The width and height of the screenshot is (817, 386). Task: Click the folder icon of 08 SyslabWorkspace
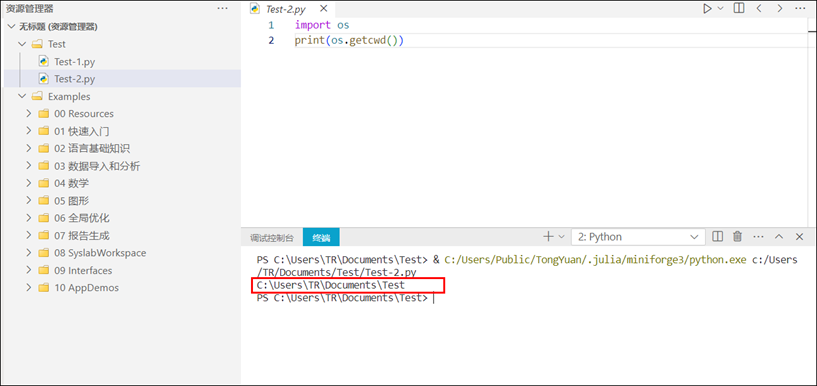44,253
